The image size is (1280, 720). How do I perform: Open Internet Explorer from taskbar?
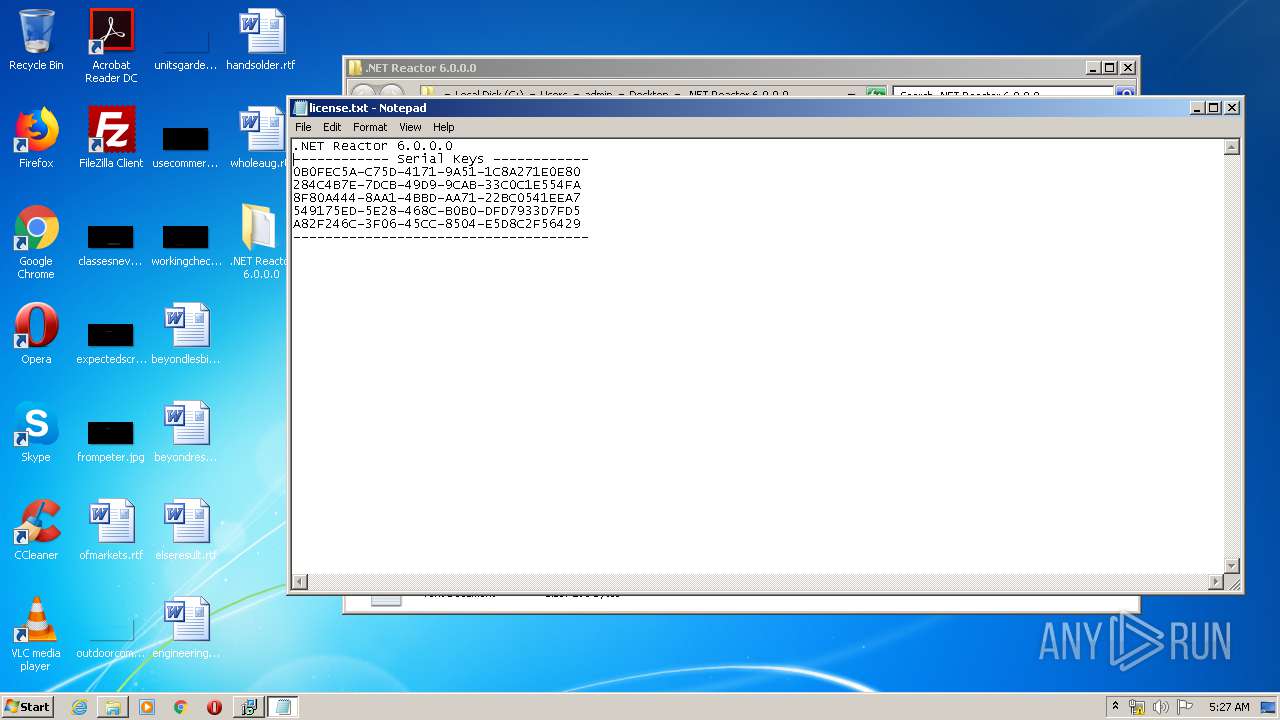point(79,707)
